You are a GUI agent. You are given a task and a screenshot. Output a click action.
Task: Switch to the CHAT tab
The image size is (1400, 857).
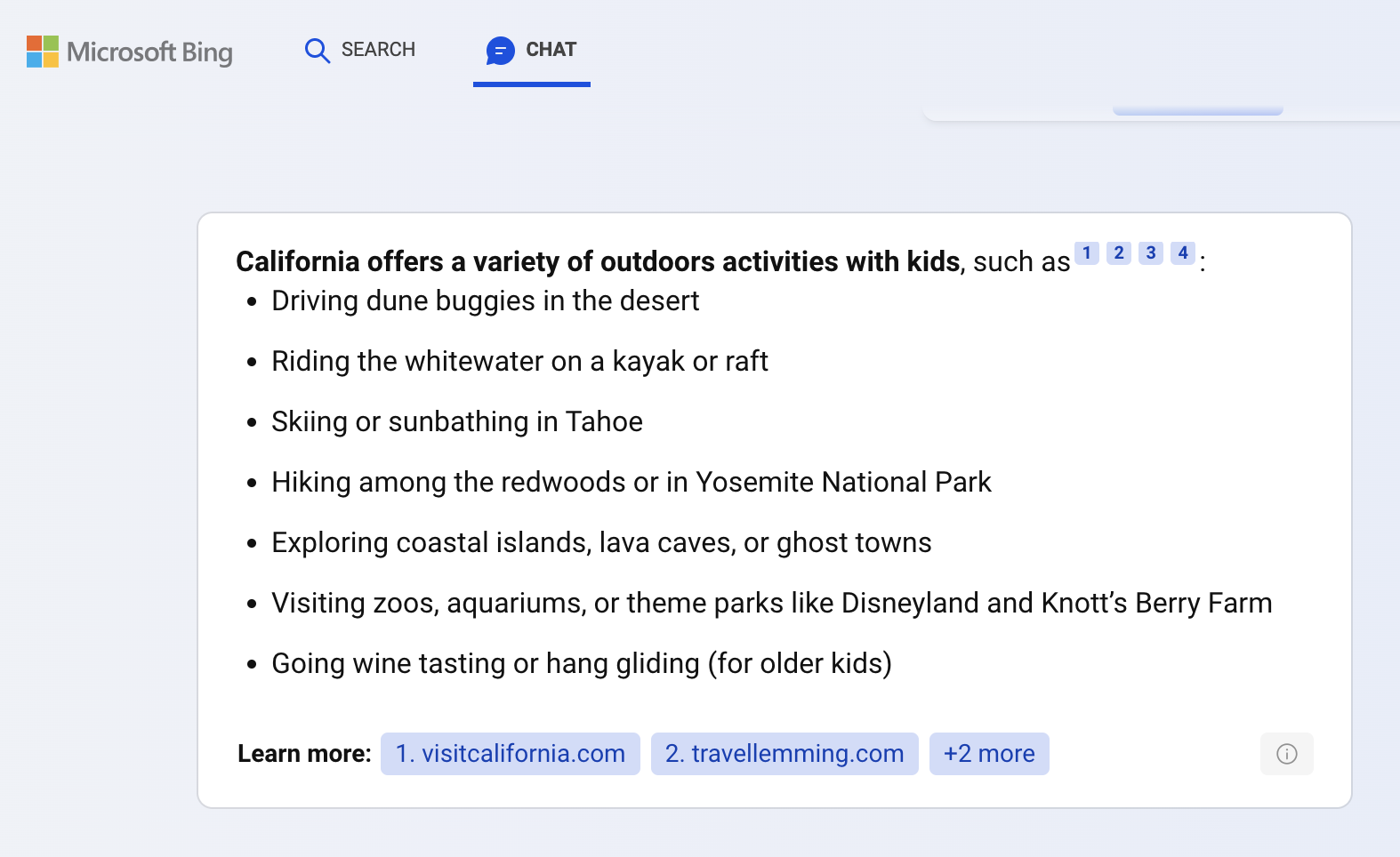[531, 51]
